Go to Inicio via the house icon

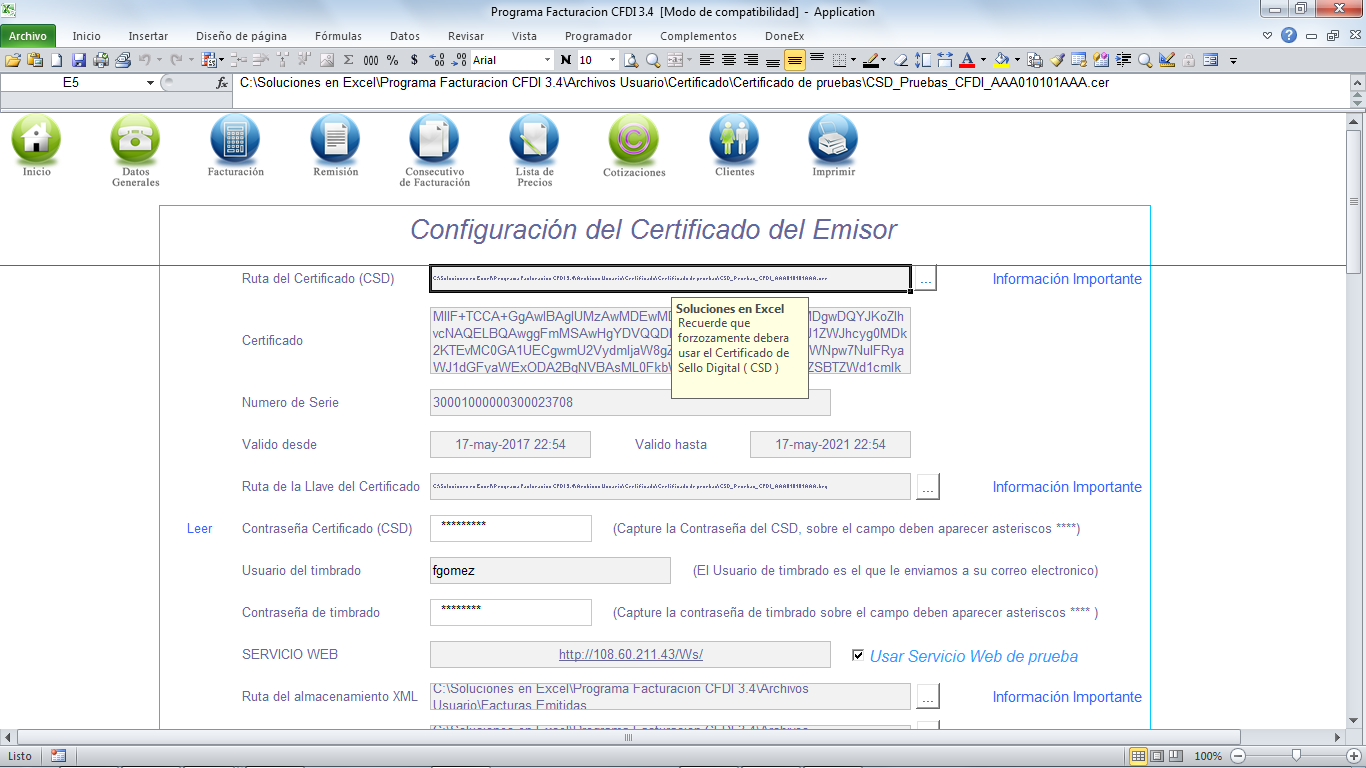pyautogui.click(x=36, y=139)
